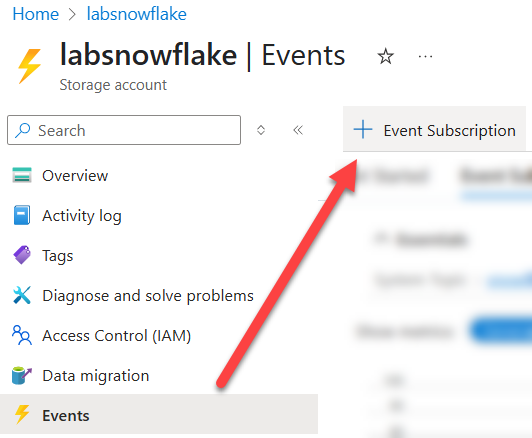
Task: Click the plus icon for Event Subscription
Action: point(363,130)
